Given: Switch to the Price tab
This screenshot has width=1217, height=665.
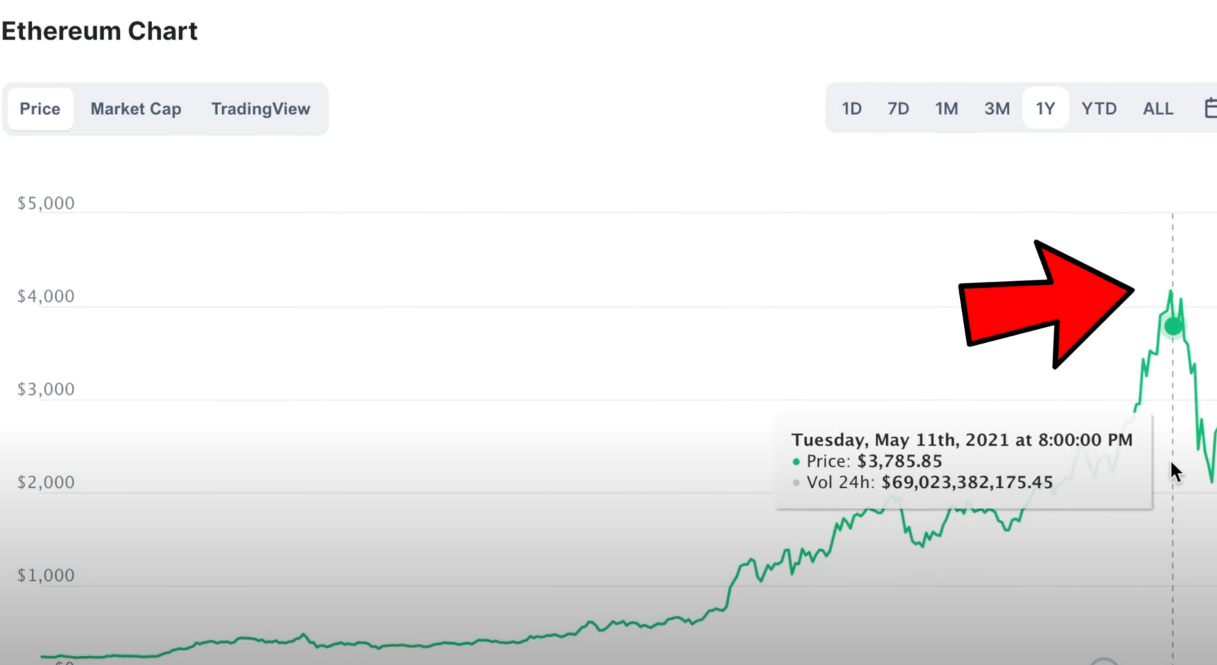Looking at the screenshot, I should coord(40,109).
